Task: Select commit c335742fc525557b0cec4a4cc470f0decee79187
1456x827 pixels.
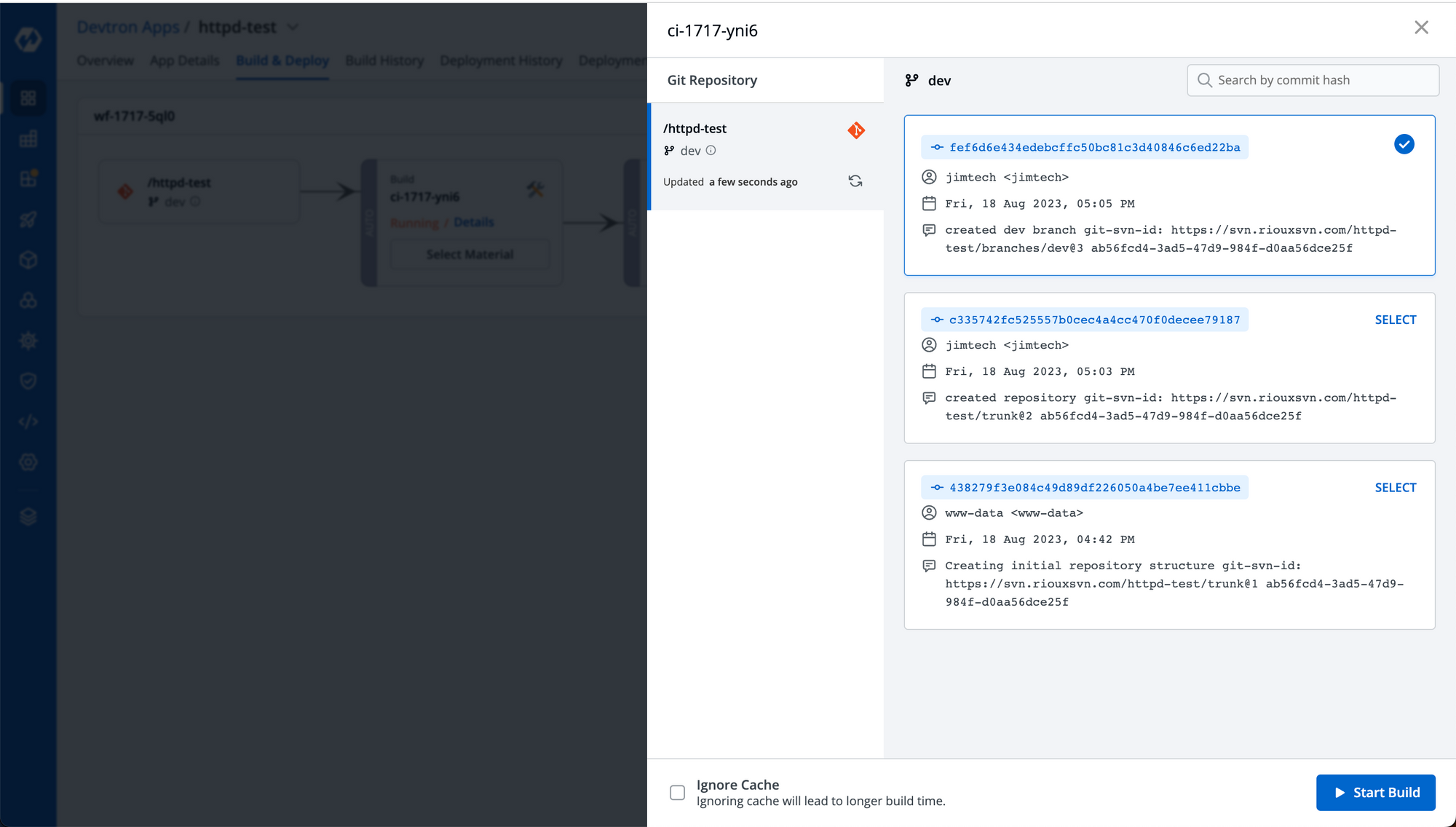Action: [1395, 320]
